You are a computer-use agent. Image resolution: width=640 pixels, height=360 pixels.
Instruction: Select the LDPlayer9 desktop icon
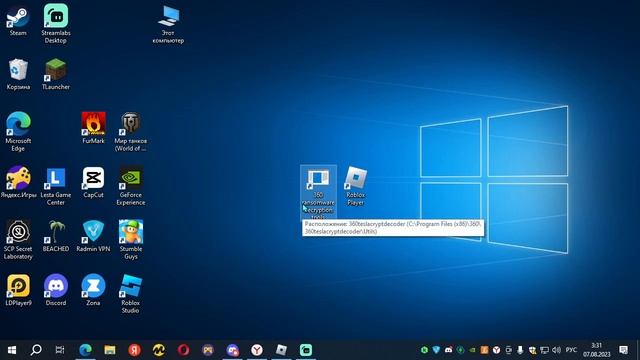pyautogui.click(x=18, y=290)
